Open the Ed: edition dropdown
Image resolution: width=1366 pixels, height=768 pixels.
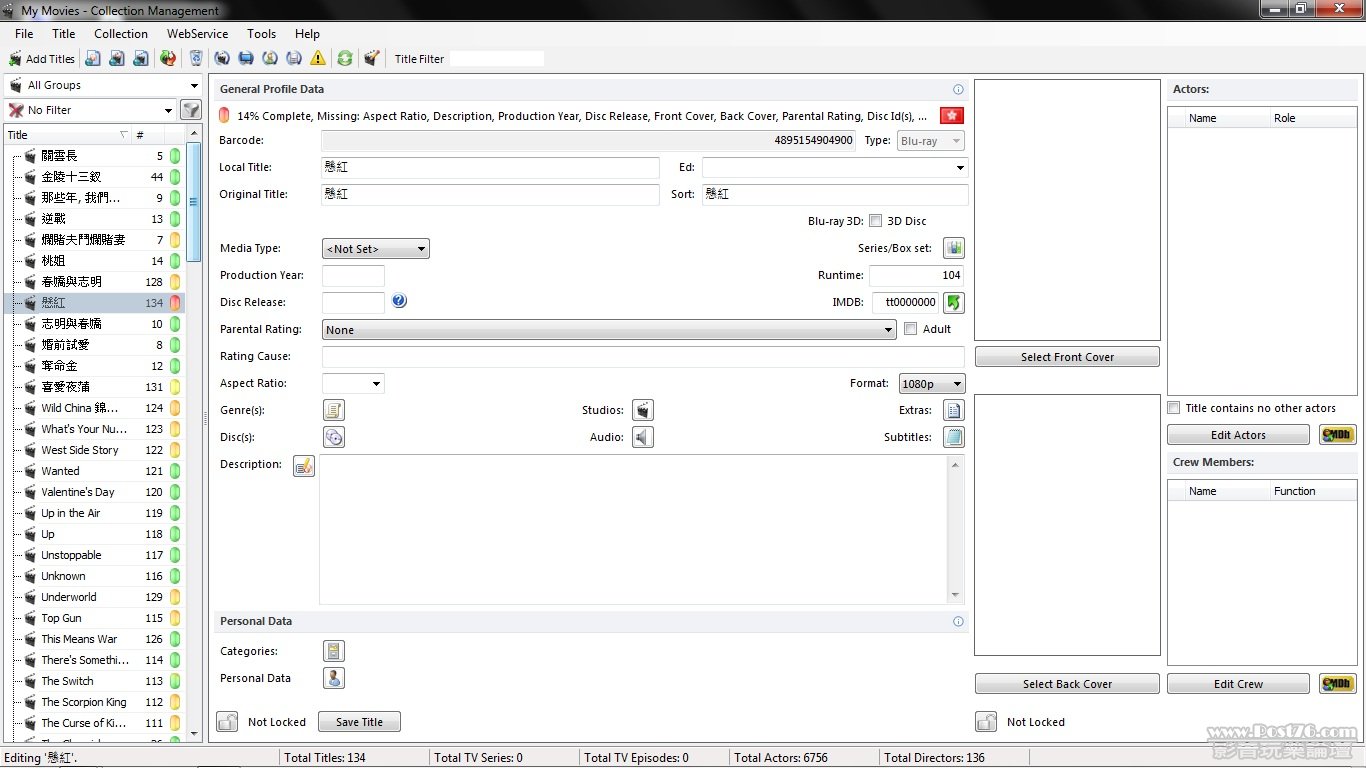[x=835, y=168]
